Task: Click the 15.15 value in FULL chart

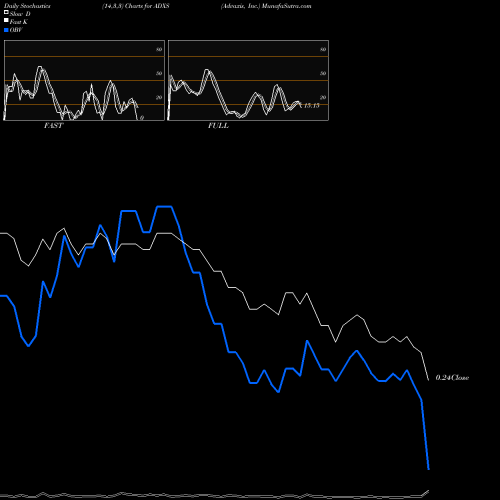Action: (312, 106)
